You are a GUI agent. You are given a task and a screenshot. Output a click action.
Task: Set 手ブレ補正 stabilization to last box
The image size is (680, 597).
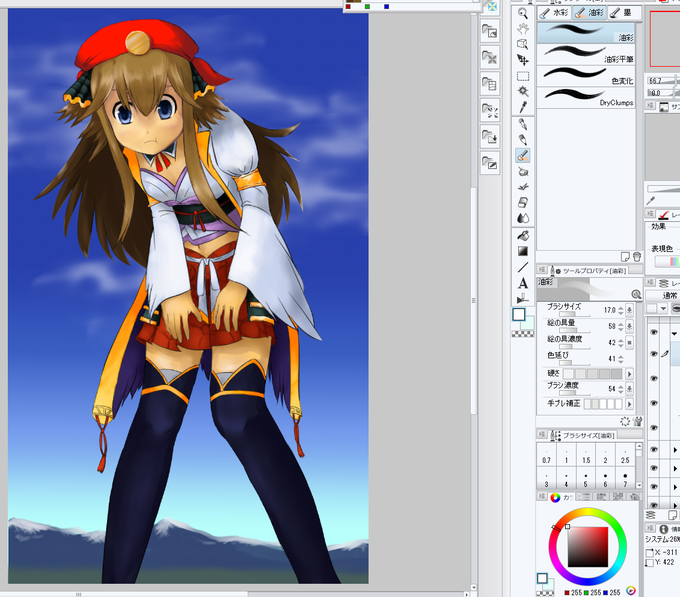tap(619, 404)
